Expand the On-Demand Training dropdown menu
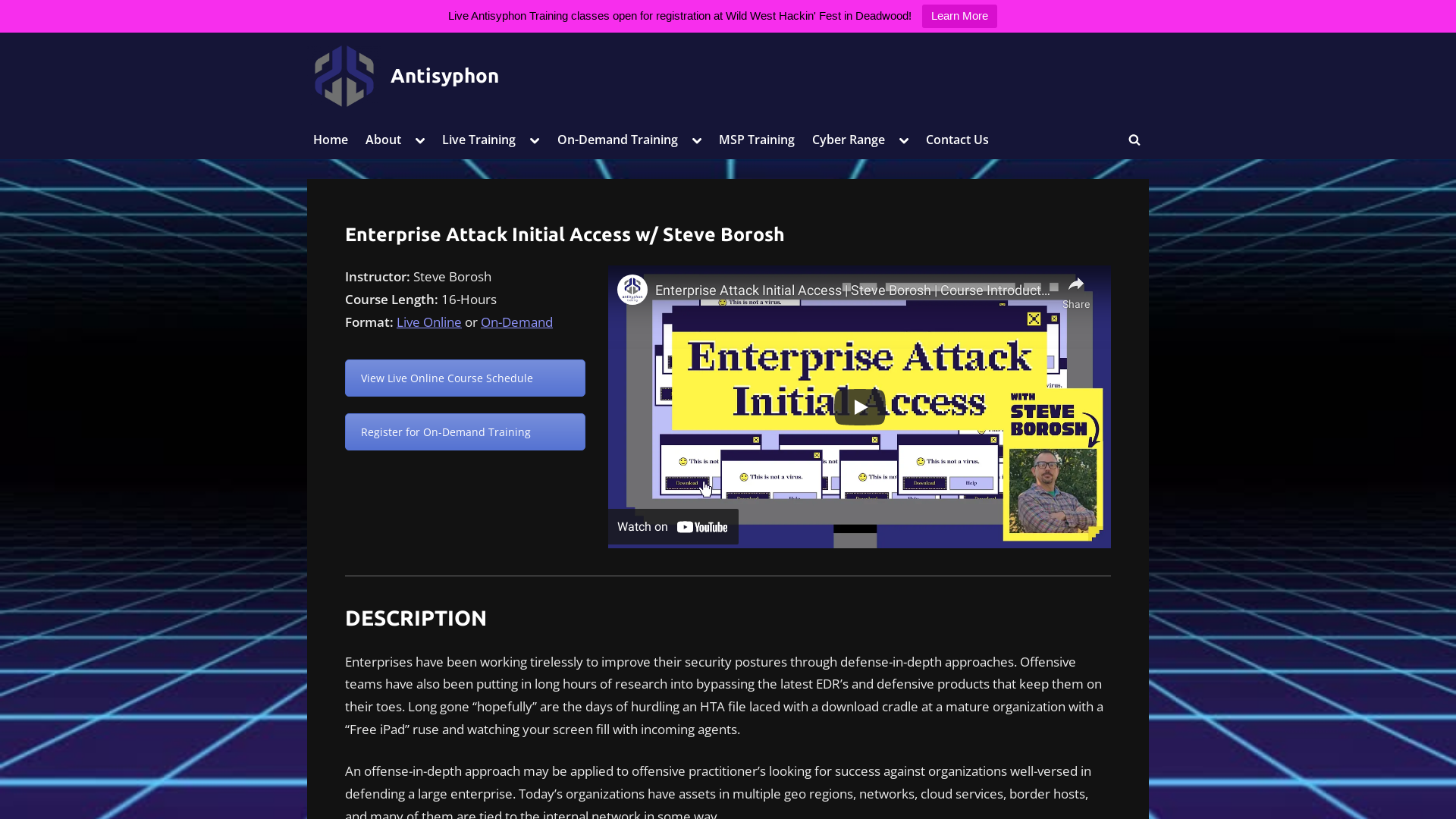 tap(697, 140)
